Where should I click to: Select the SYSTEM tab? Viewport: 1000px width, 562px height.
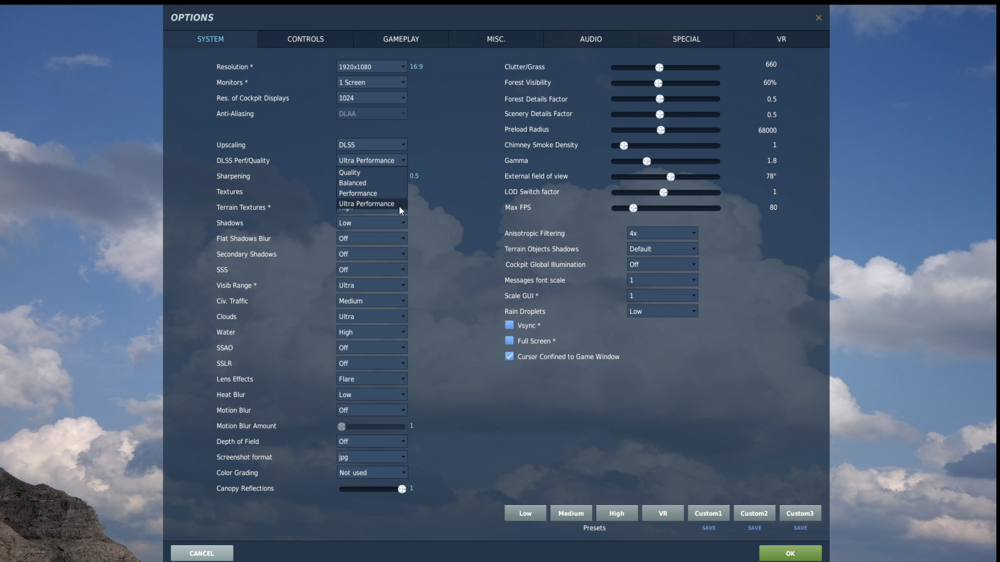210,39
